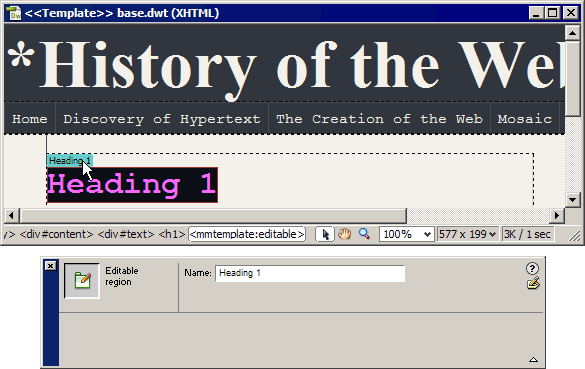Close the base.dwt document window
This screenshot has width=585, height=369.
tap(571, 13)
